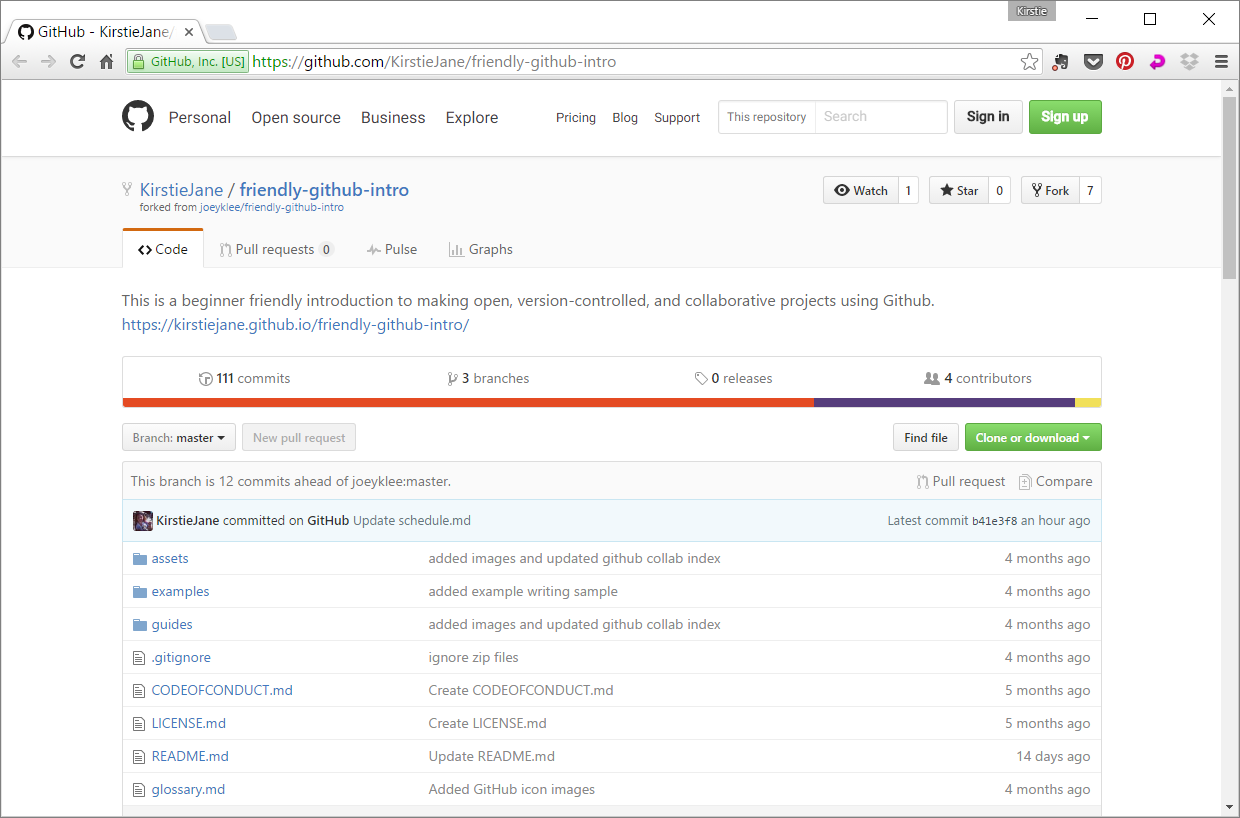Image resolution: width=1240 pixels, height=818 pixels.
Task: Click the GitHub Octocat logo
Action: click(x=138, y=117)
